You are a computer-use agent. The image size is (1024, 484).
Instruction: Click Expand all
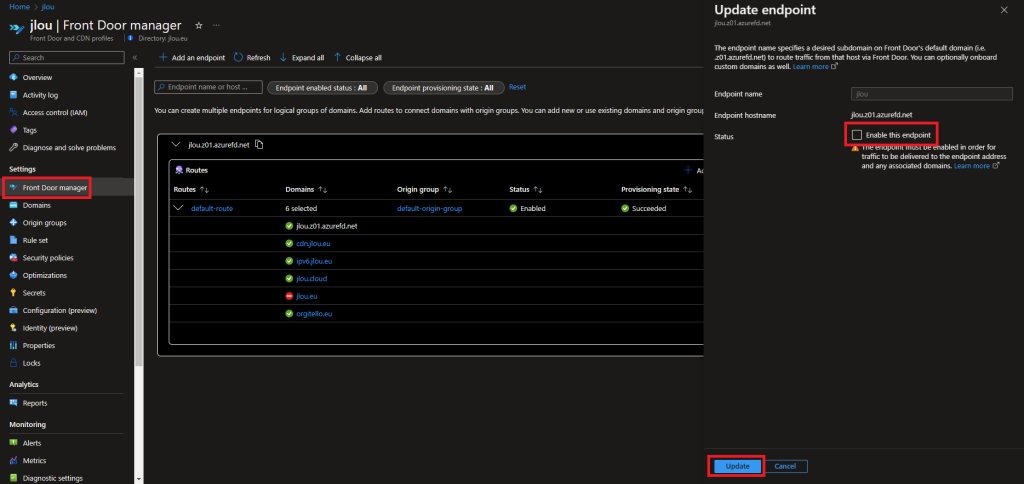tap(302, 57)
